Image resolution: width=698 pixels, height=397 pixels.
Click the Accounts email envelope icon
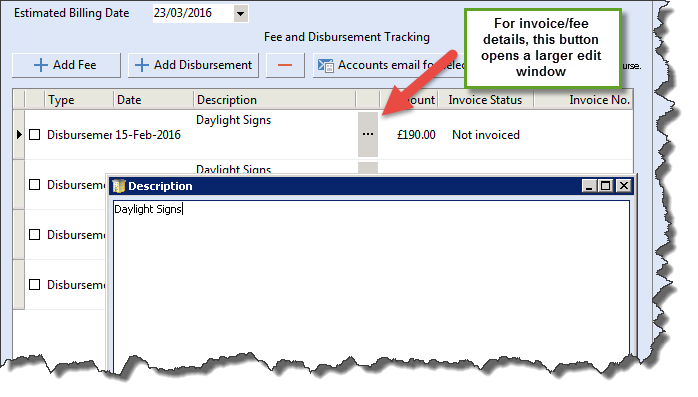(325, 65)
